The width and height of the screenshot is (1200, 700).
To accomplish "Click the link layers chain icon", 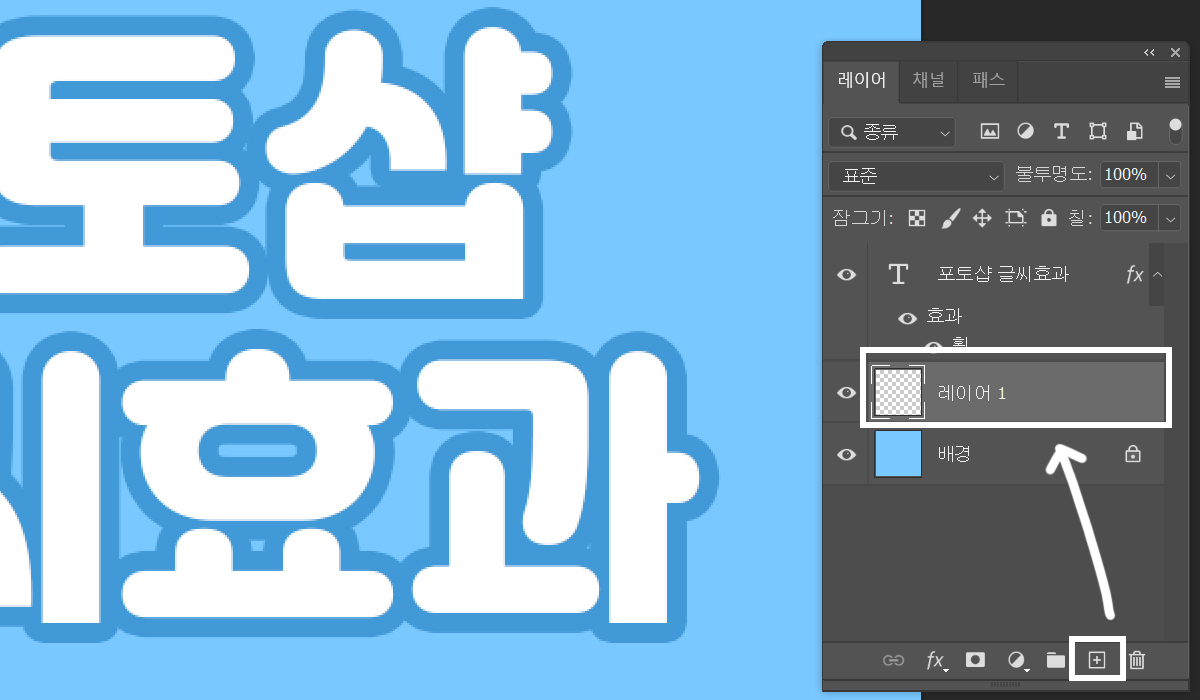I will coord(893,660).
